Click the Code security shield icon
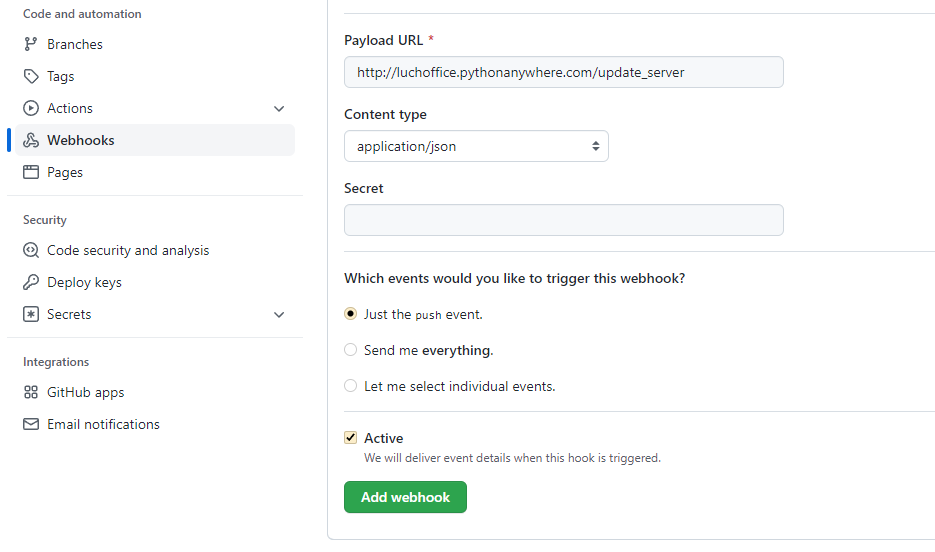 pos(30,250)
